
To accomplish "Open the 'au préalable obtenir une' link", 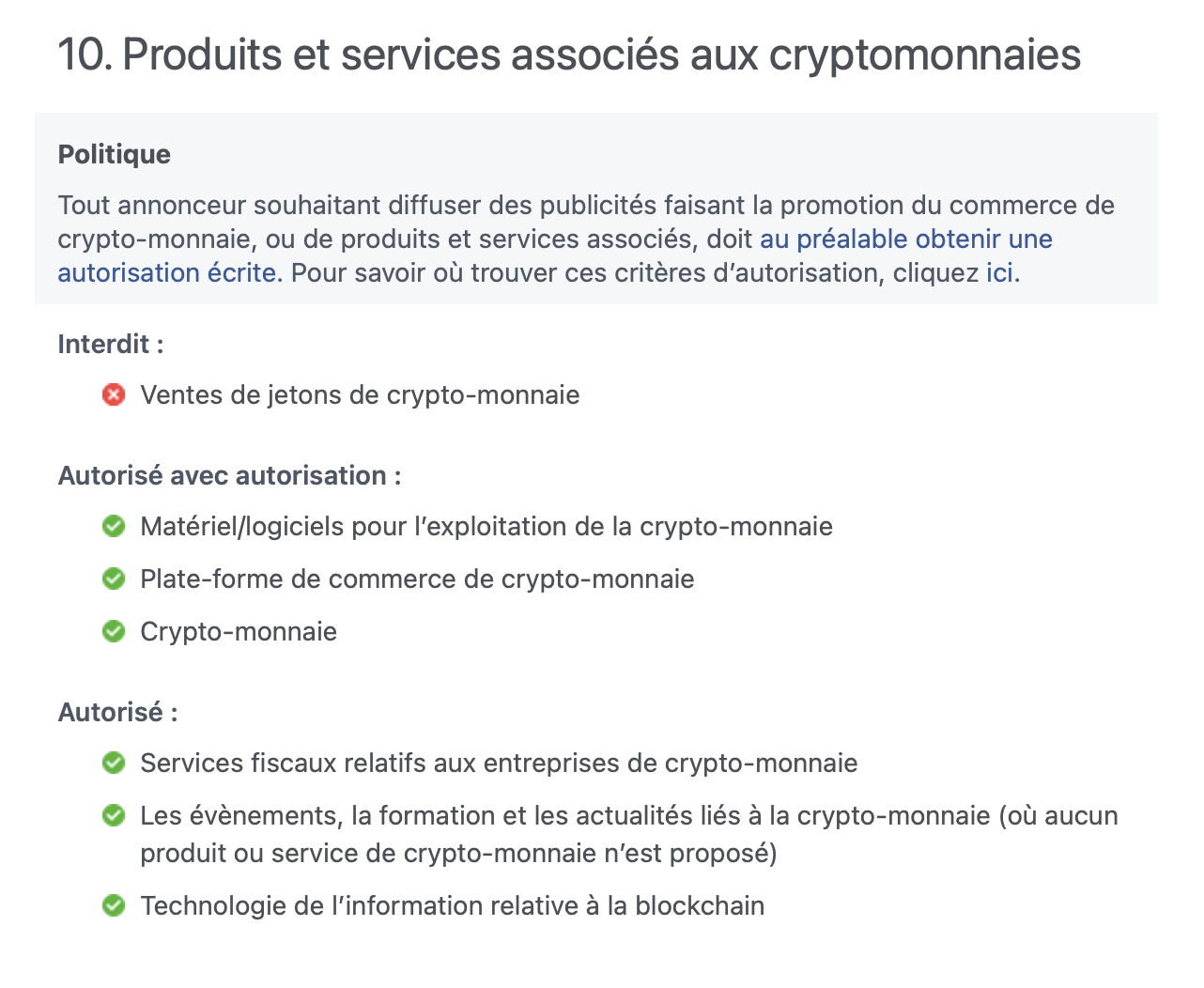I will pyautogui.click(x=905, y=239).
